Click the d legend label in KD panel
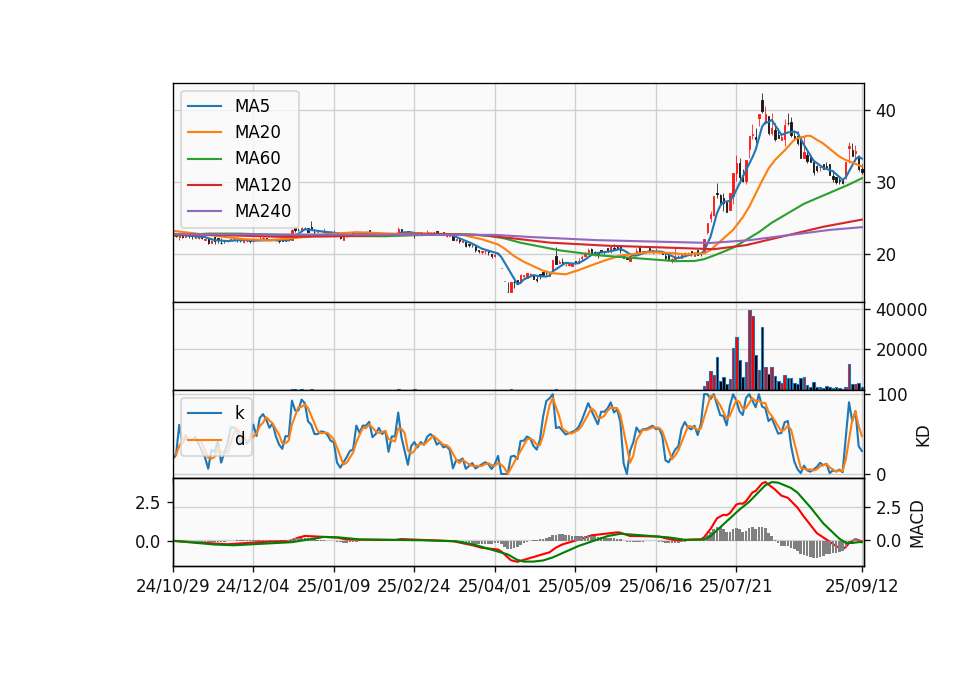Screen dimensions: 960x690 click(x=240, y=439)
